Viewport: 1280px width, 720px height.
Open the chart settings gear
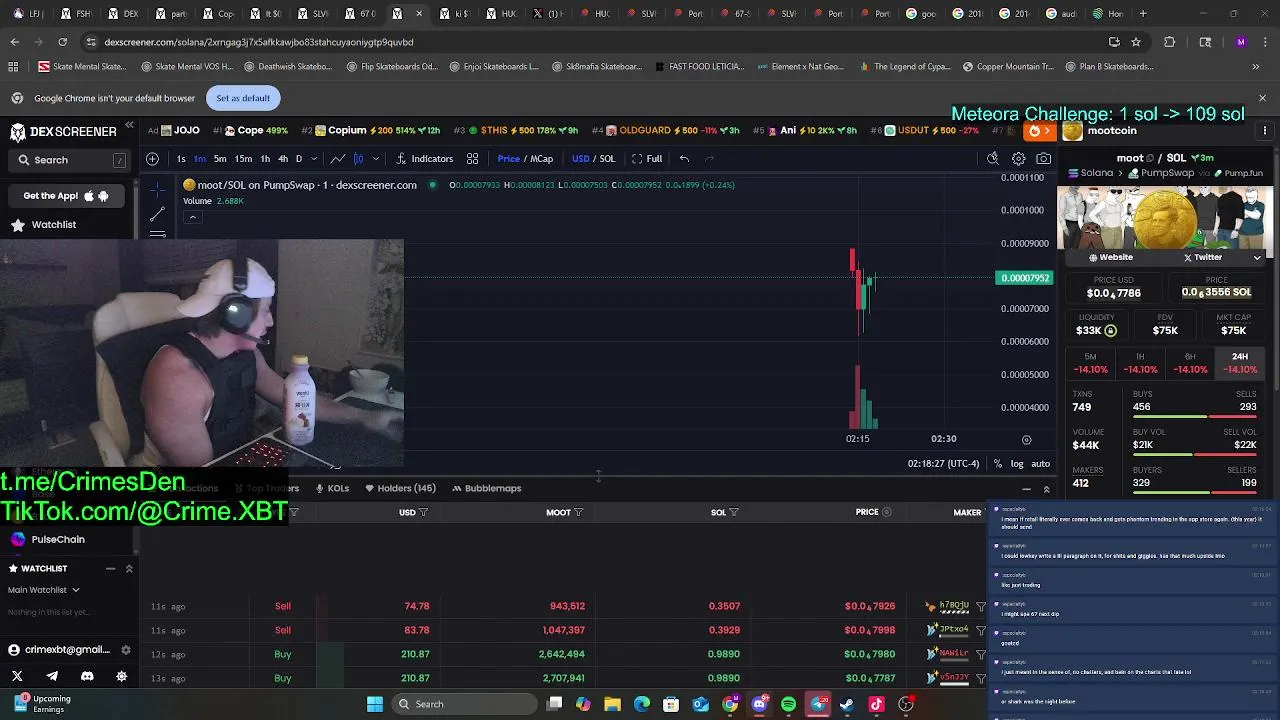pos(1018,158)
